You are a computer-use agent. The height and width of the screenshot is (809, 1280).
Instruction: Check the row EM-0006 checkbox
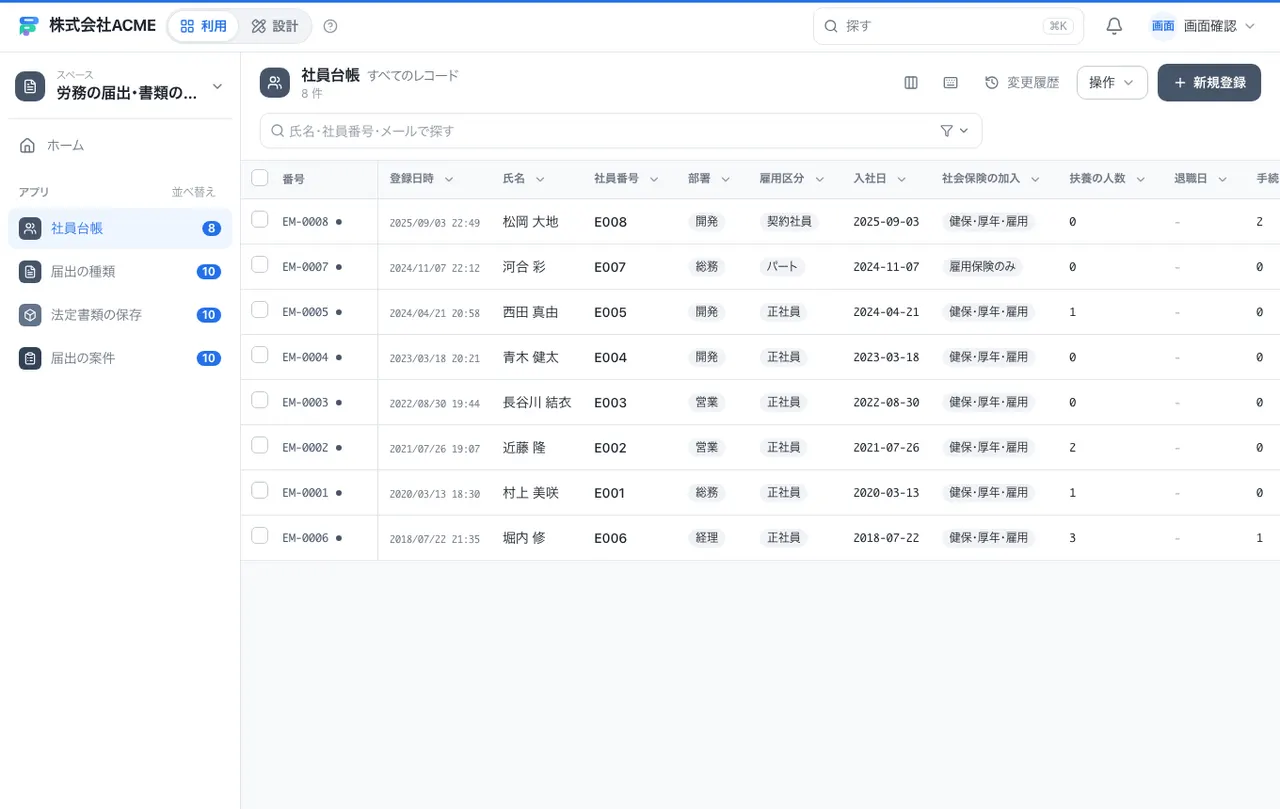(x=260, y=535)
